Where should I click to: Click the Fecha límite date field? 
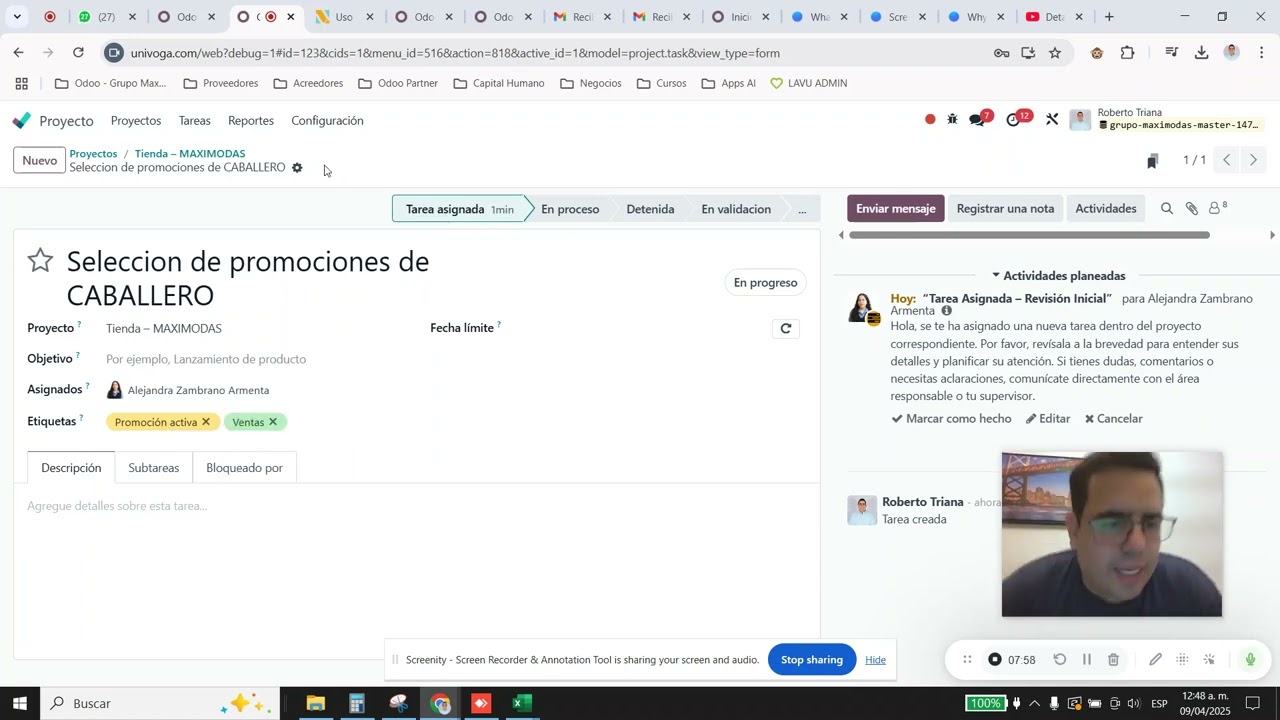[x=635, y=328]
